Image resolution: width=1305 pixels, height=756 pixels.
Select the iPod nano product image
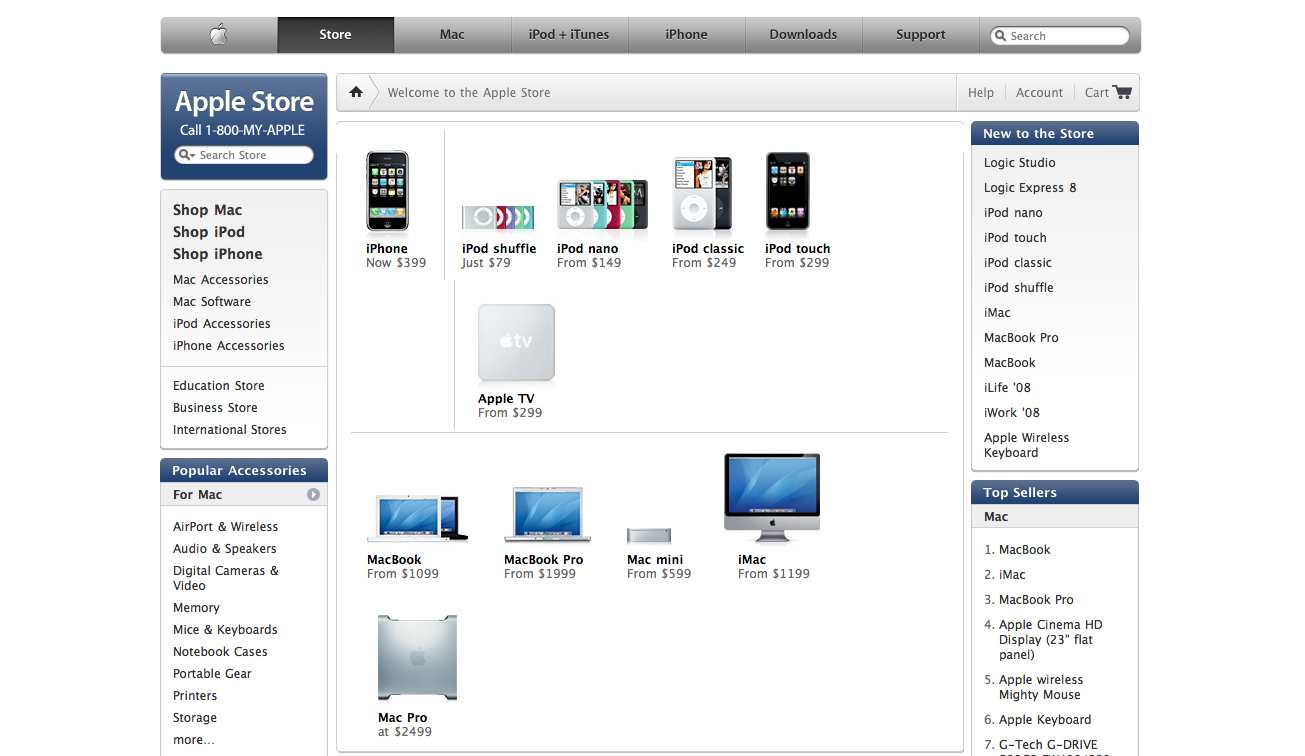(602, 206)
